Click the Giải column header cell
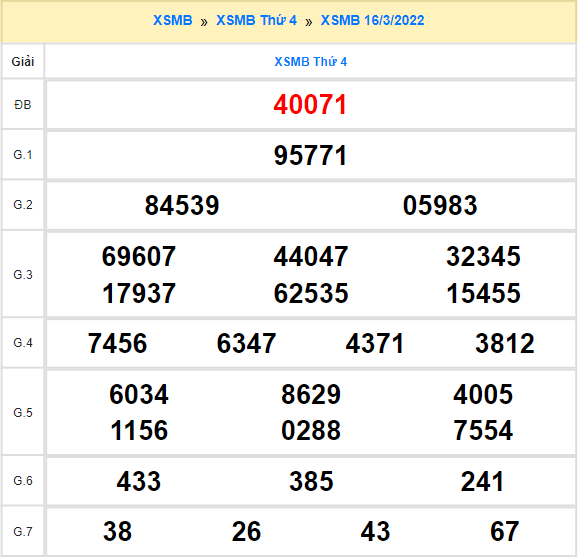The width and height of the screenshot is (579, 558). (23, 62)
